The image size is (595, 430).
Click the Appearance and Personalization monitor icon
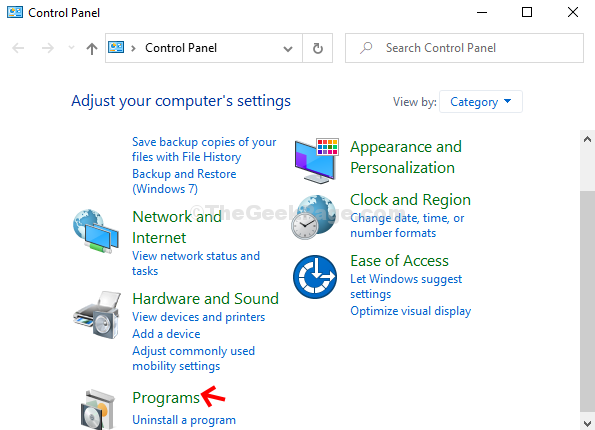click(x=316, y=161)
